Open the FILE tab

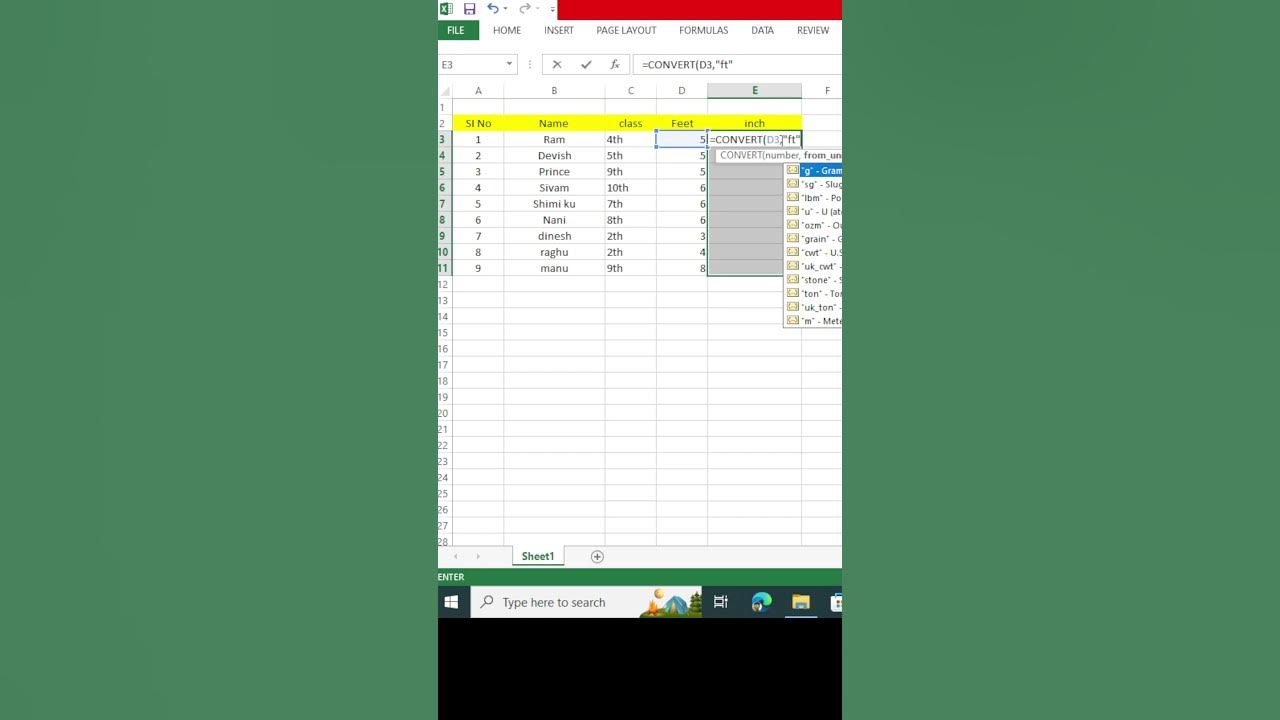(x=456, y=31)
